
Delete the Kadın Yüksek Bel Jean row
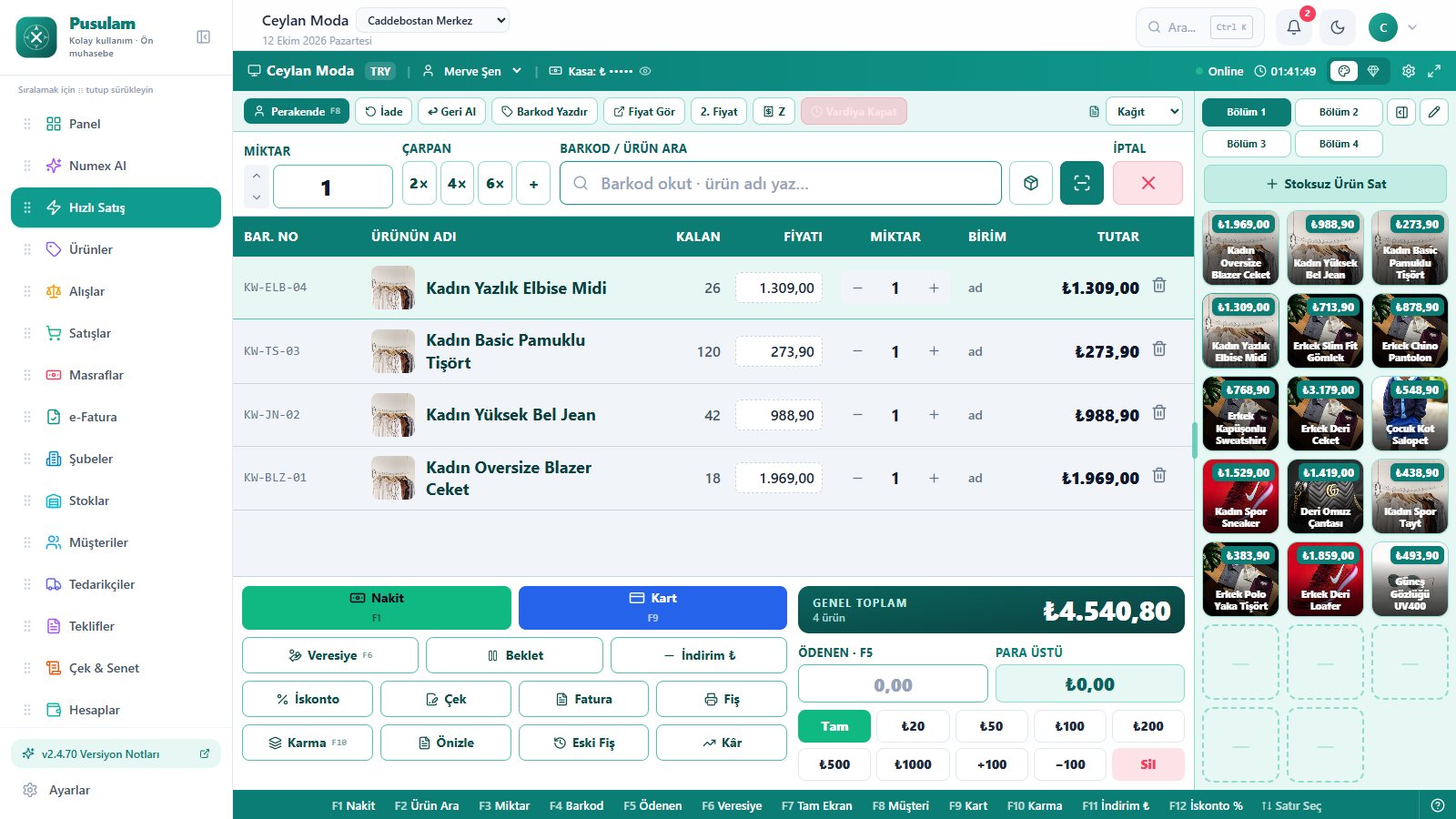coord(1159,413)
